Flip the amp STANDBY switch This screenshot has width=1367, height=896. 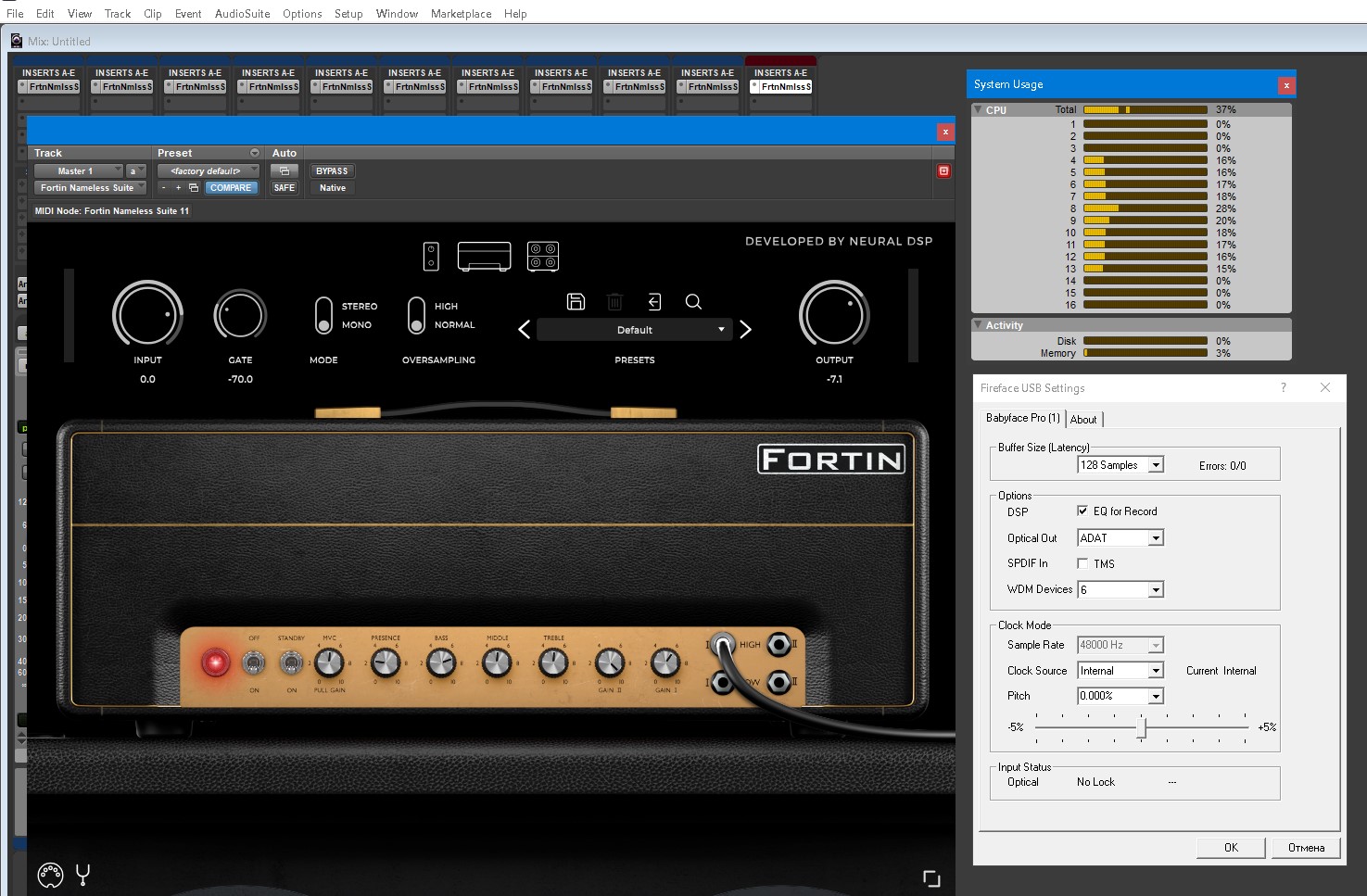pyautogui.click(x=291, y=663)
